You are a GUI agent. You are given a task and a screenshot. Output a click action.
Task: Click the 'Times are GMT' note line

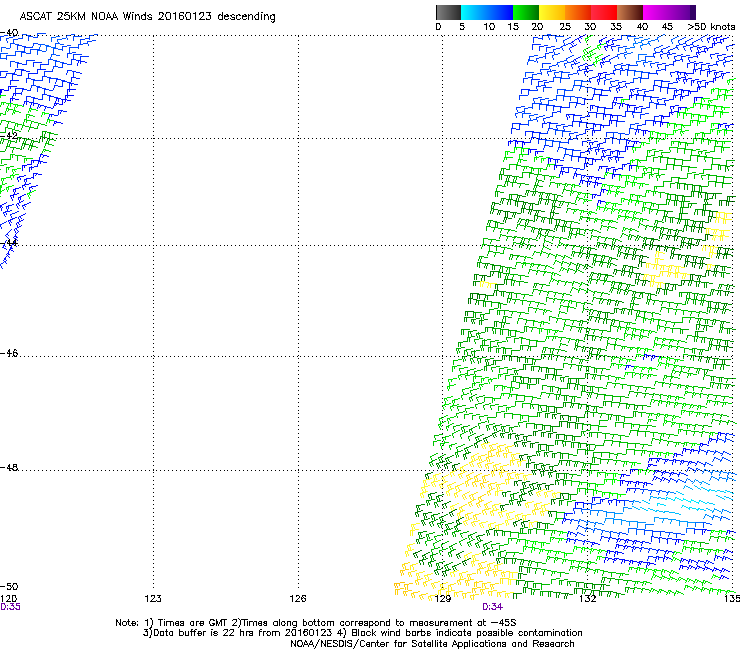pos(315,623)
